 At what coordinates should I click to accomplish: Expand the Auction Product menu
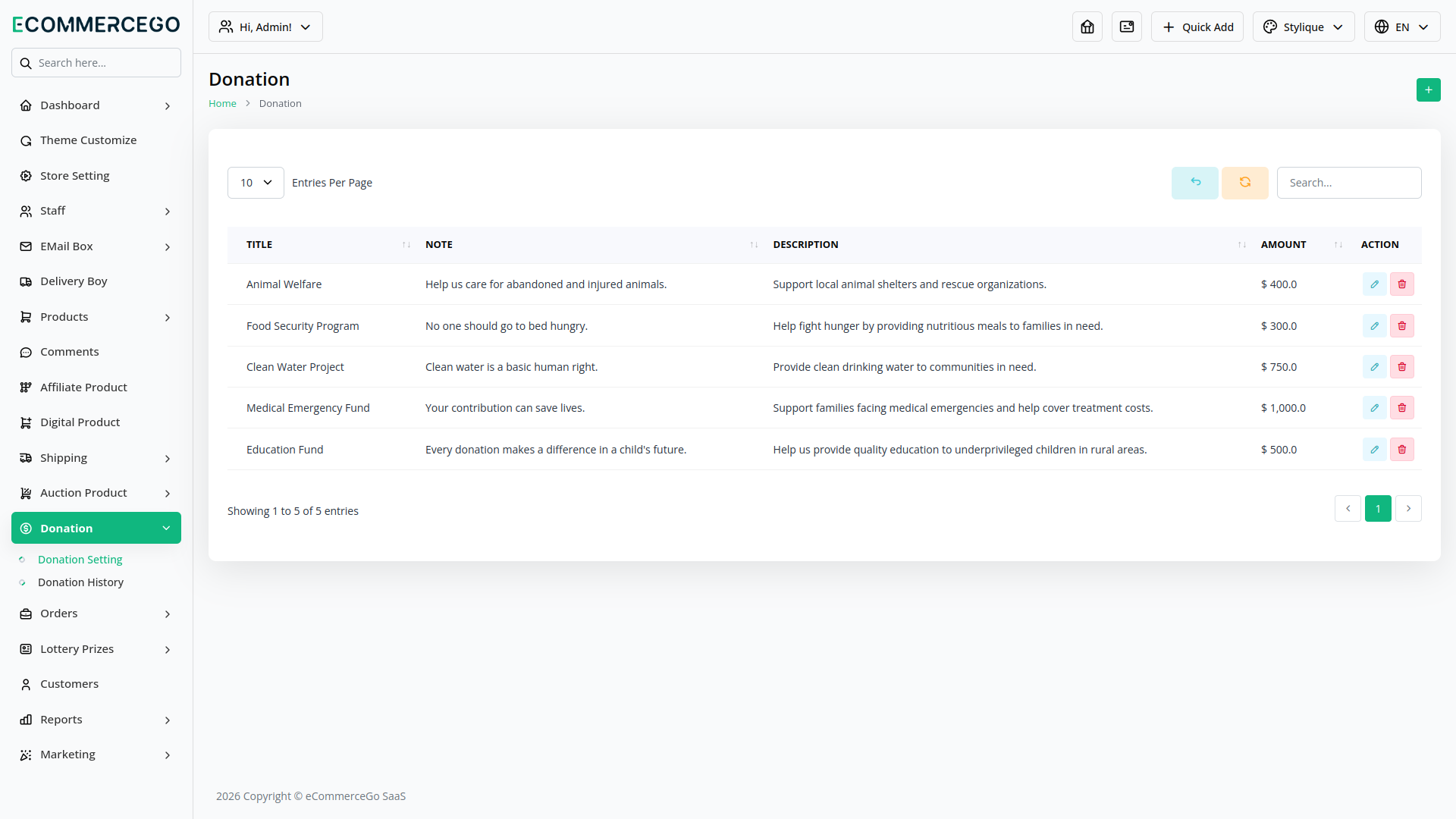click(96, 493)
